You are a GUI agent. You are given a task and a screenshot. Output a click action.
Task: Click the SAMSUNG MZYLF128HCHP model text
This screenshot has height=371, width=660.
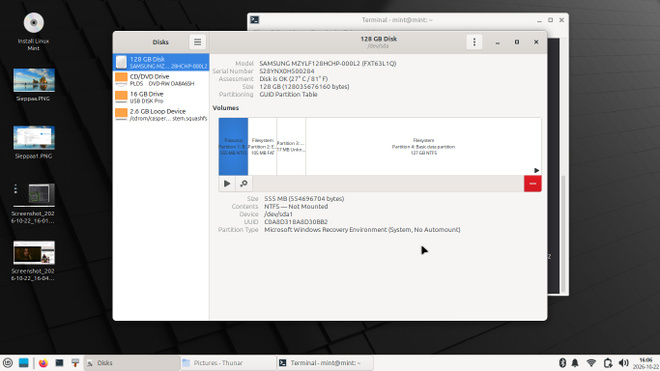[x=328, y=64]
